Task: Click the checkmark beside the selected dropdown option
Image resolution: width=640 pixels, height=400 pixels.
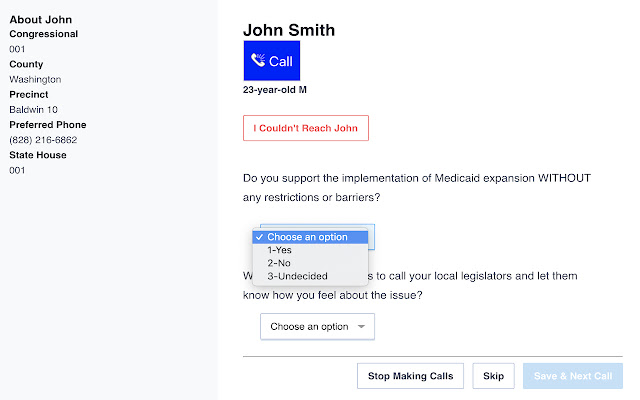Action: point(260,237)
